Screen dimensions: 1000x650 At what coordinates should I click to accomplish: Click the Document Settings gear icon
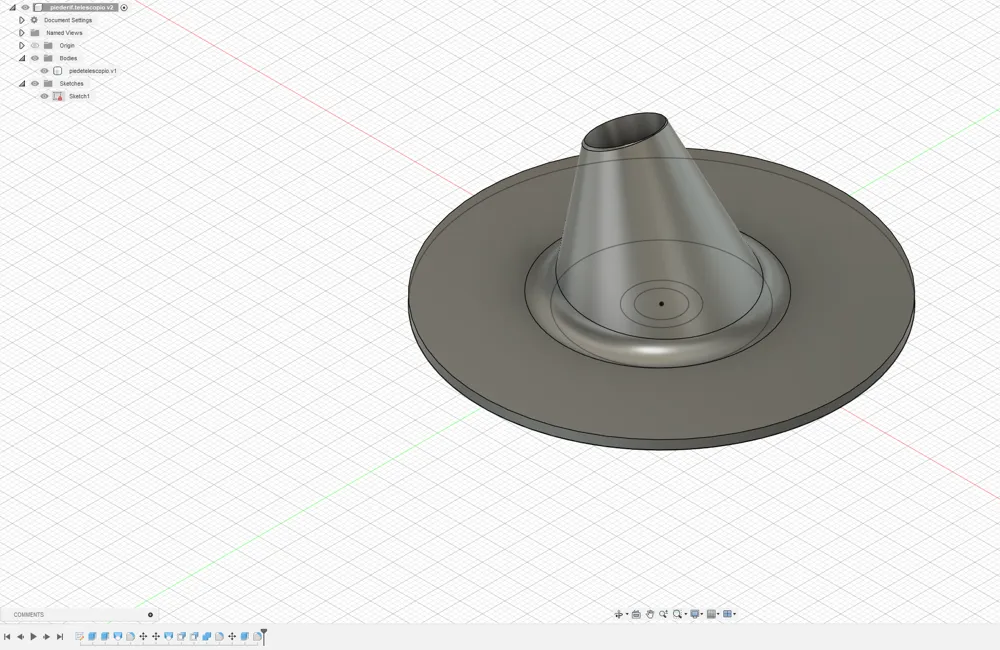(x=34, y=20)
